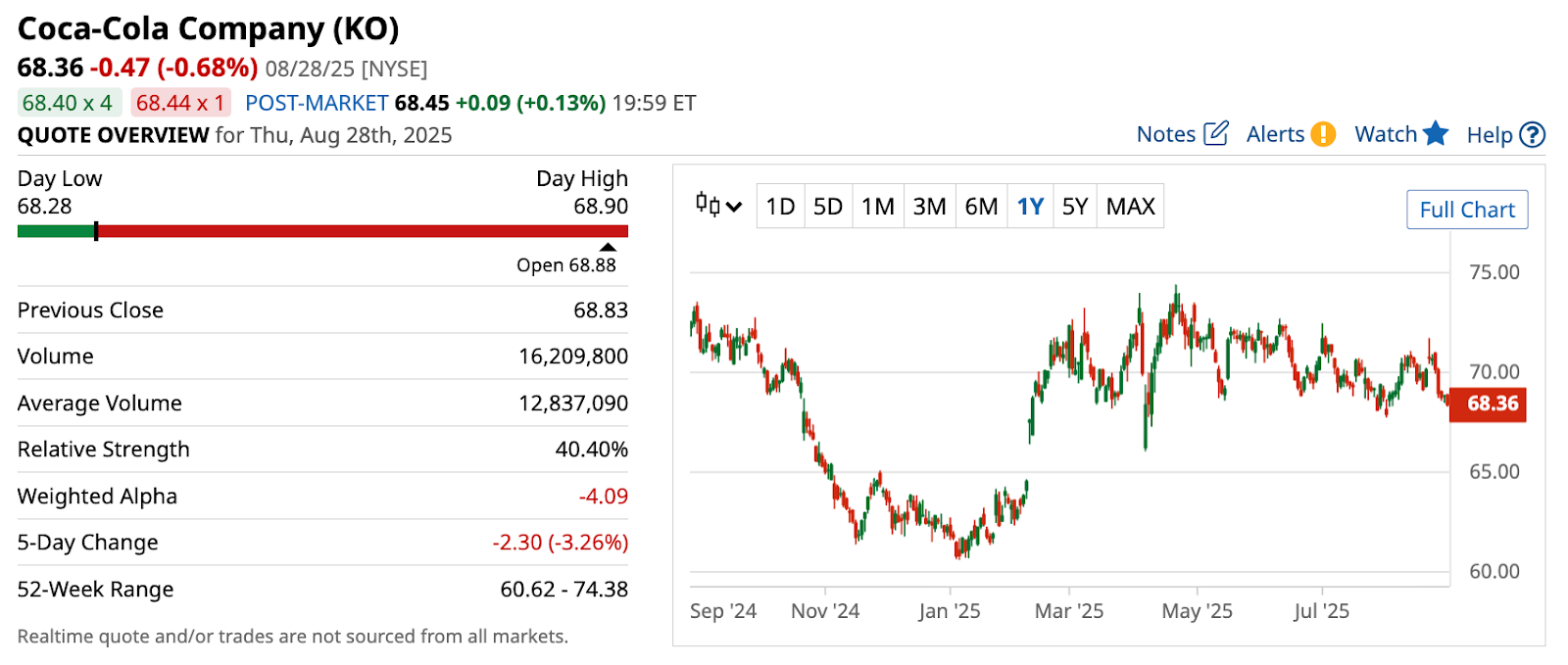Click the May '25 axis label
Viewport: 1568px width, 665px height.
[1197, 611]
